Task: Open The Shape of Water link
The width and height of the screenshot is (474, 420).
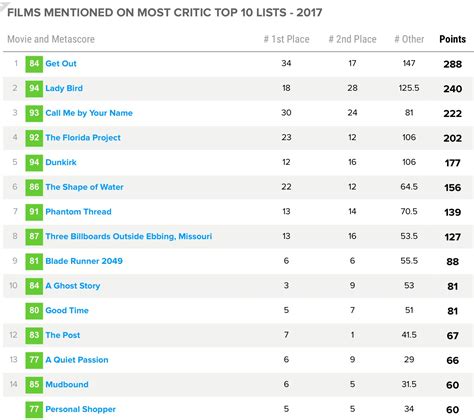Action: click(84, 187)
